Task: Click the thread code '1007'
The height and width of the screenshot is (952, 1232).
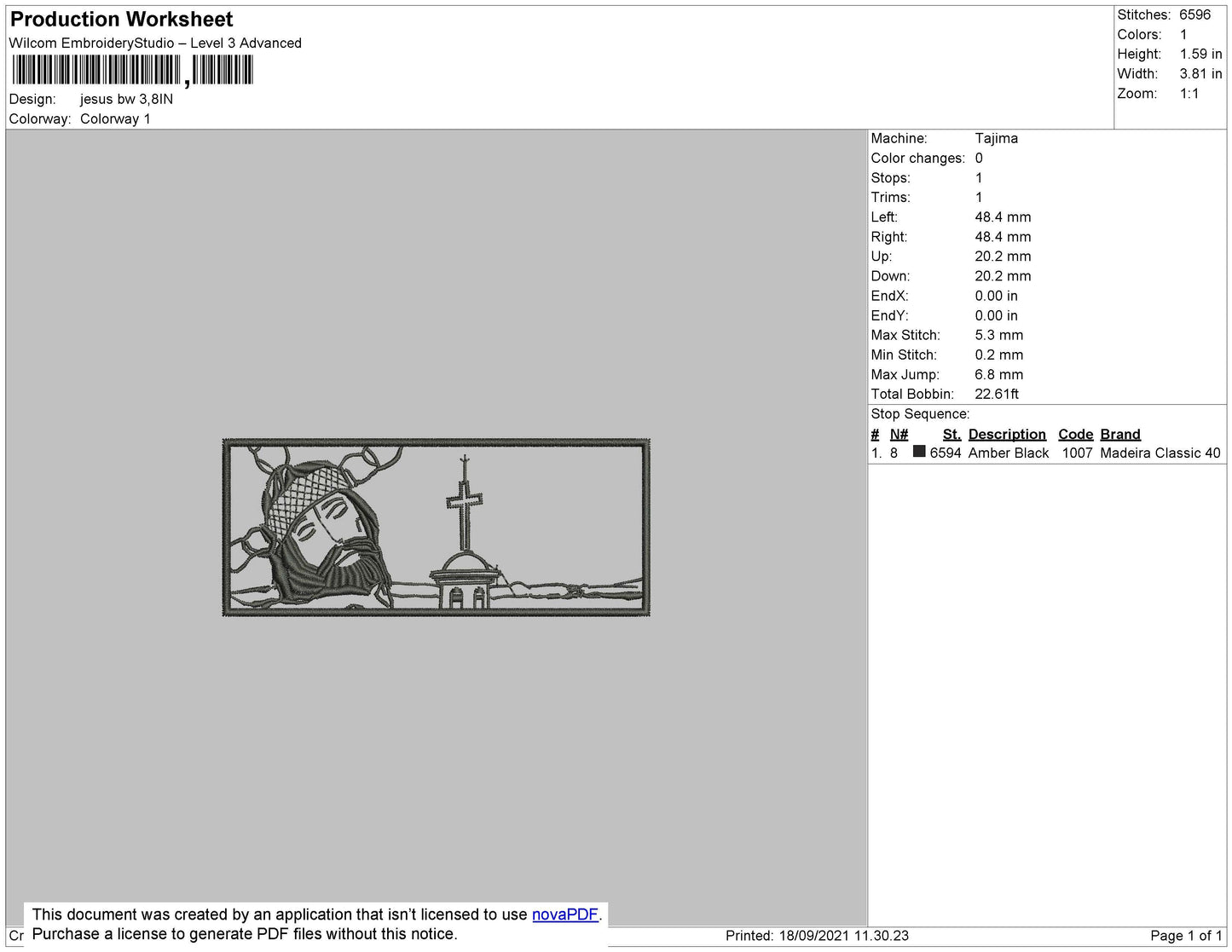Action: click(1077, 453)
